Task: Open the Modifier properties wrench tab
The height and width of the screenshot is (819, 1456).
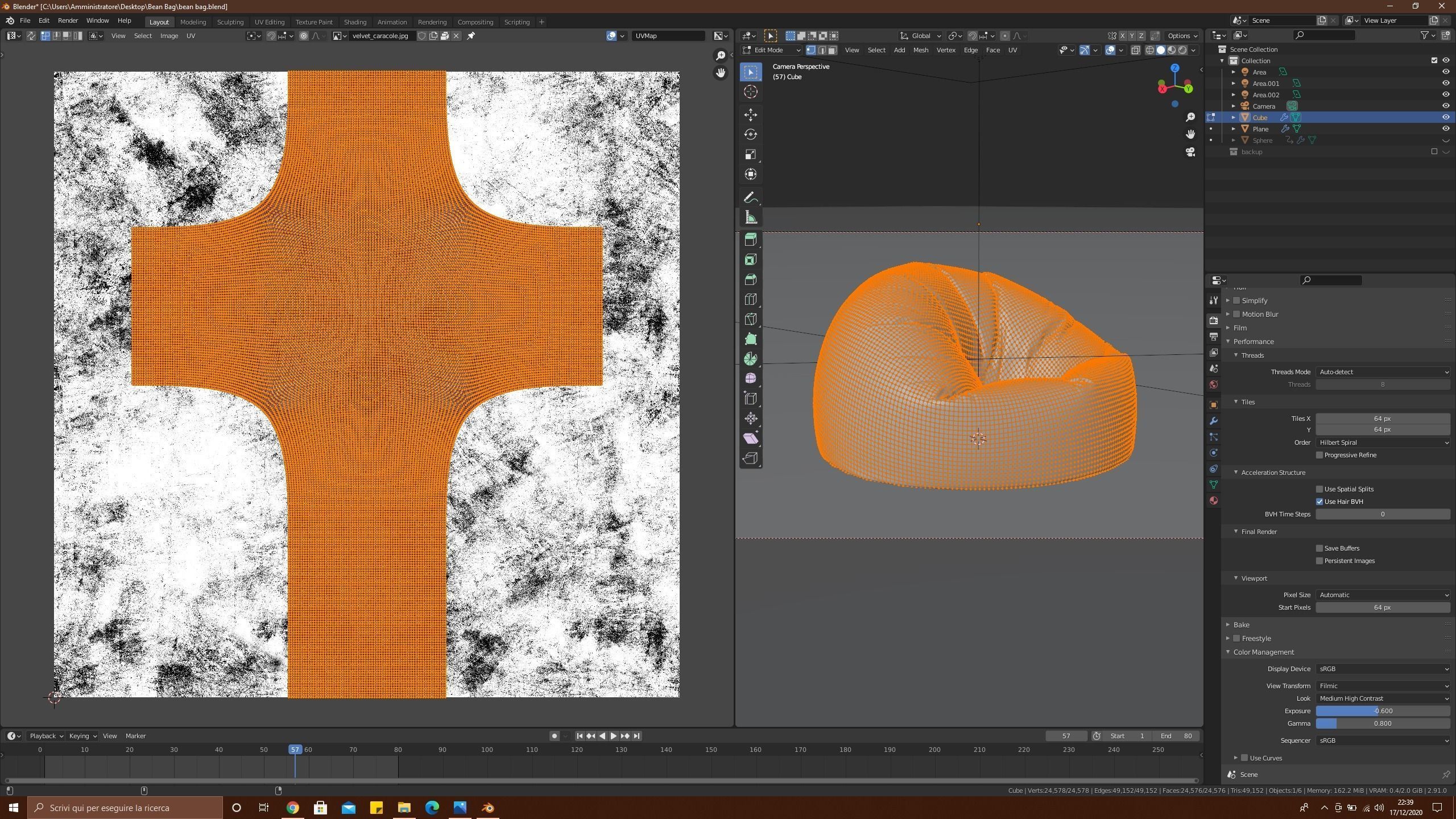Action: (1213, 421)
